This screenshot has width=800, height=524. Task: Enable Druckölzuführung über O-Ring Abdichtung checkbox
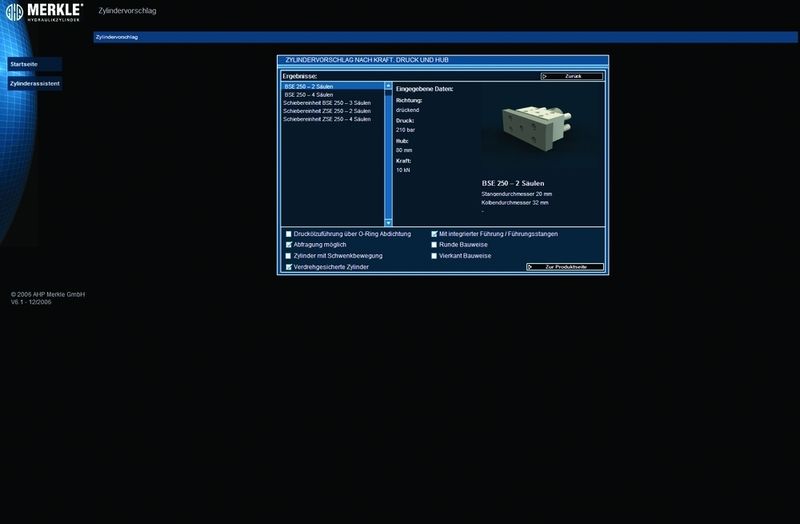(289, 234)
